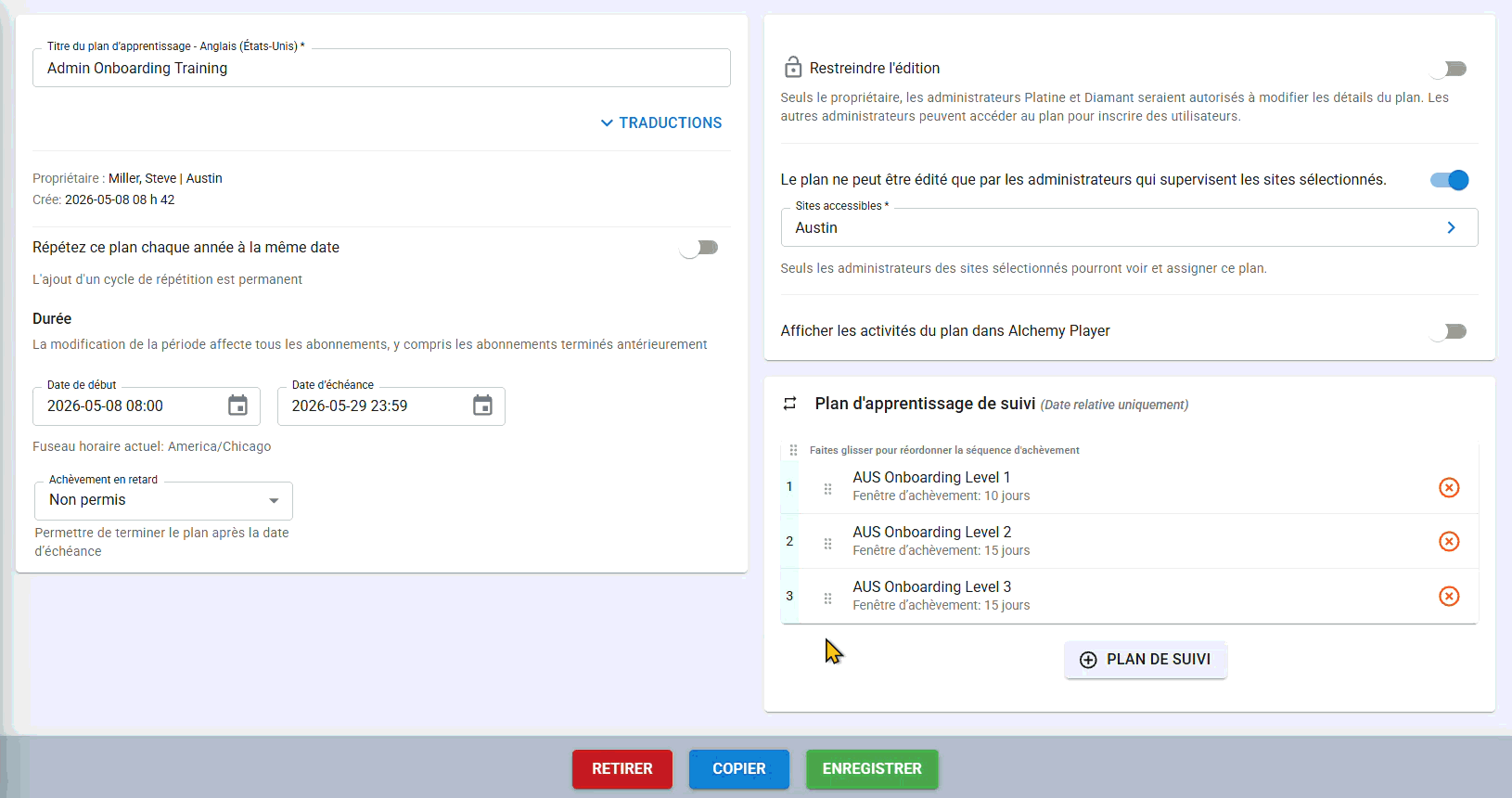Select the AUS Onboarding Level 1 title text
Viewport: 1512px width, 798px height.
pyautogui.click(x=931, y=477)
